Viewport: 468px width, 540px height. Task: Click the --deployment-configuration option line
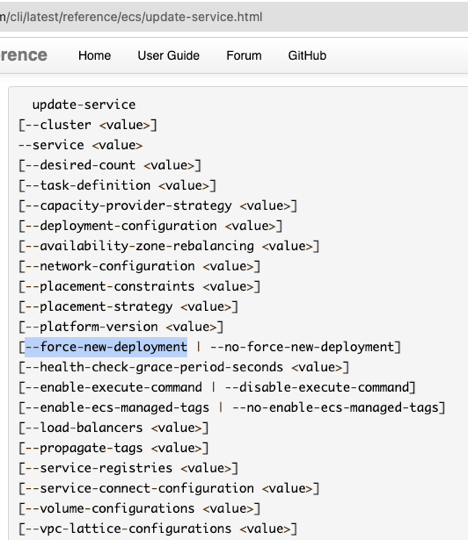click(150, 226)
